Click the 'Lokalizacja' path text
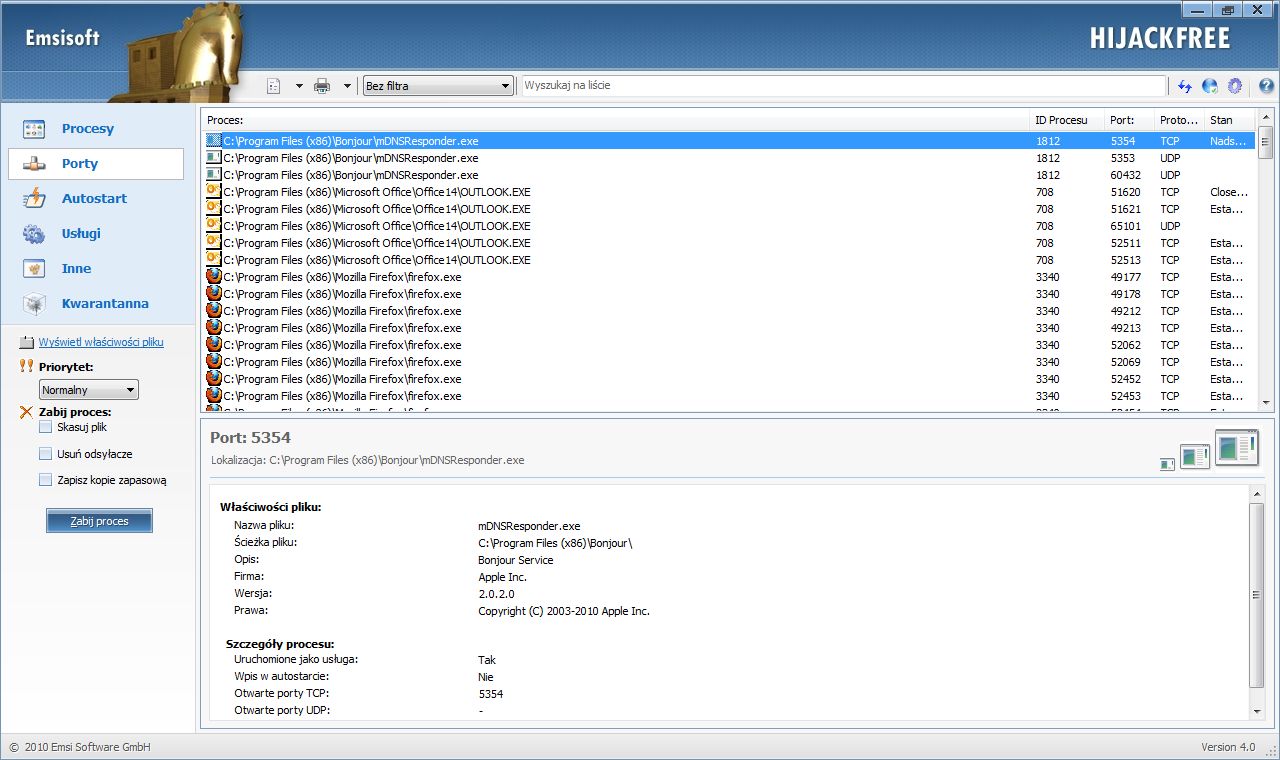The image size is (1280, 760). coord(368,461)
